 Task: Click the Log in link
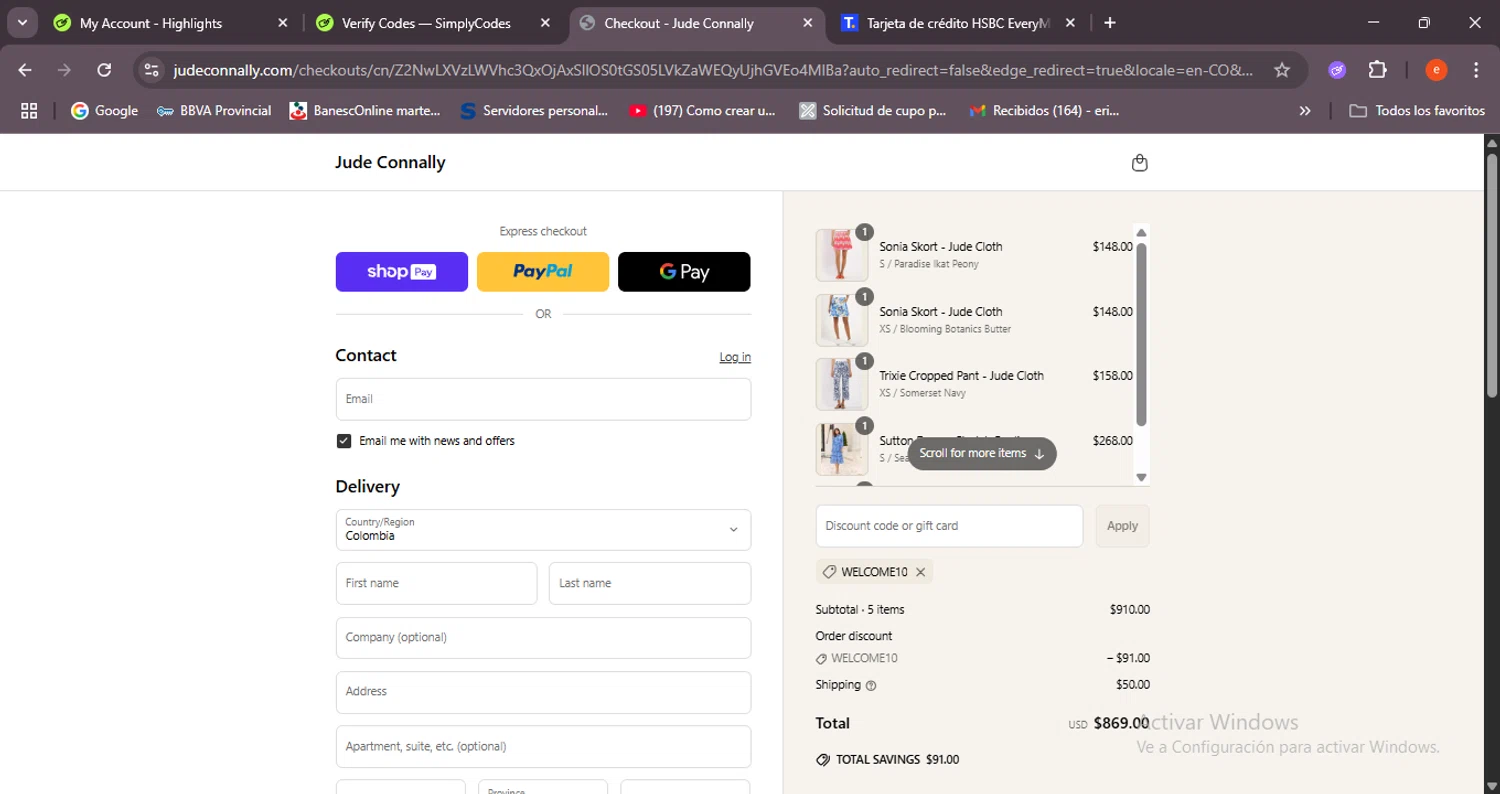click(735, 357)
